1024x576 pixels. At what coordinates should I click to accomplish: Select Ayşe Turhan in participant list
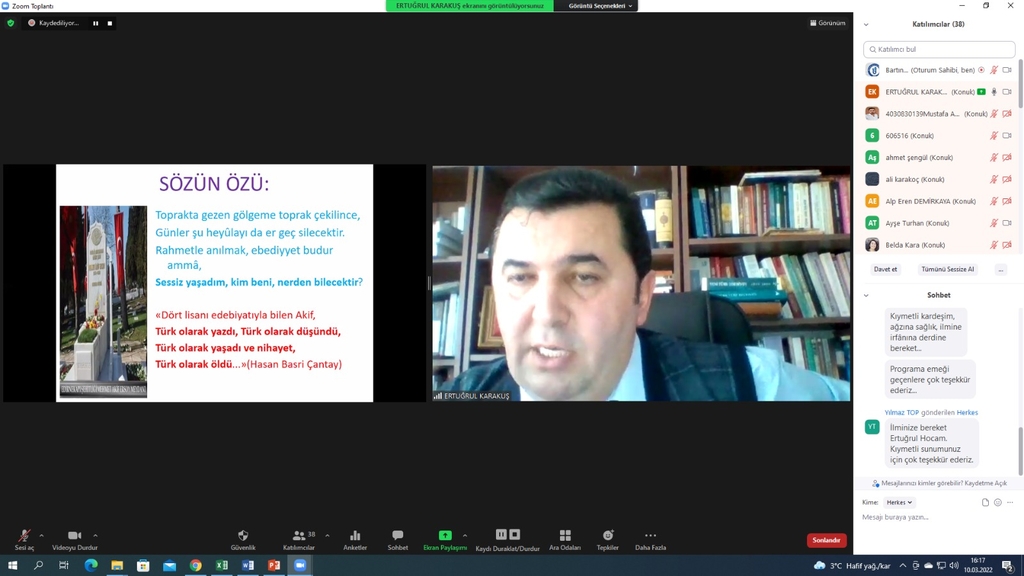click(x=914, y=223)
